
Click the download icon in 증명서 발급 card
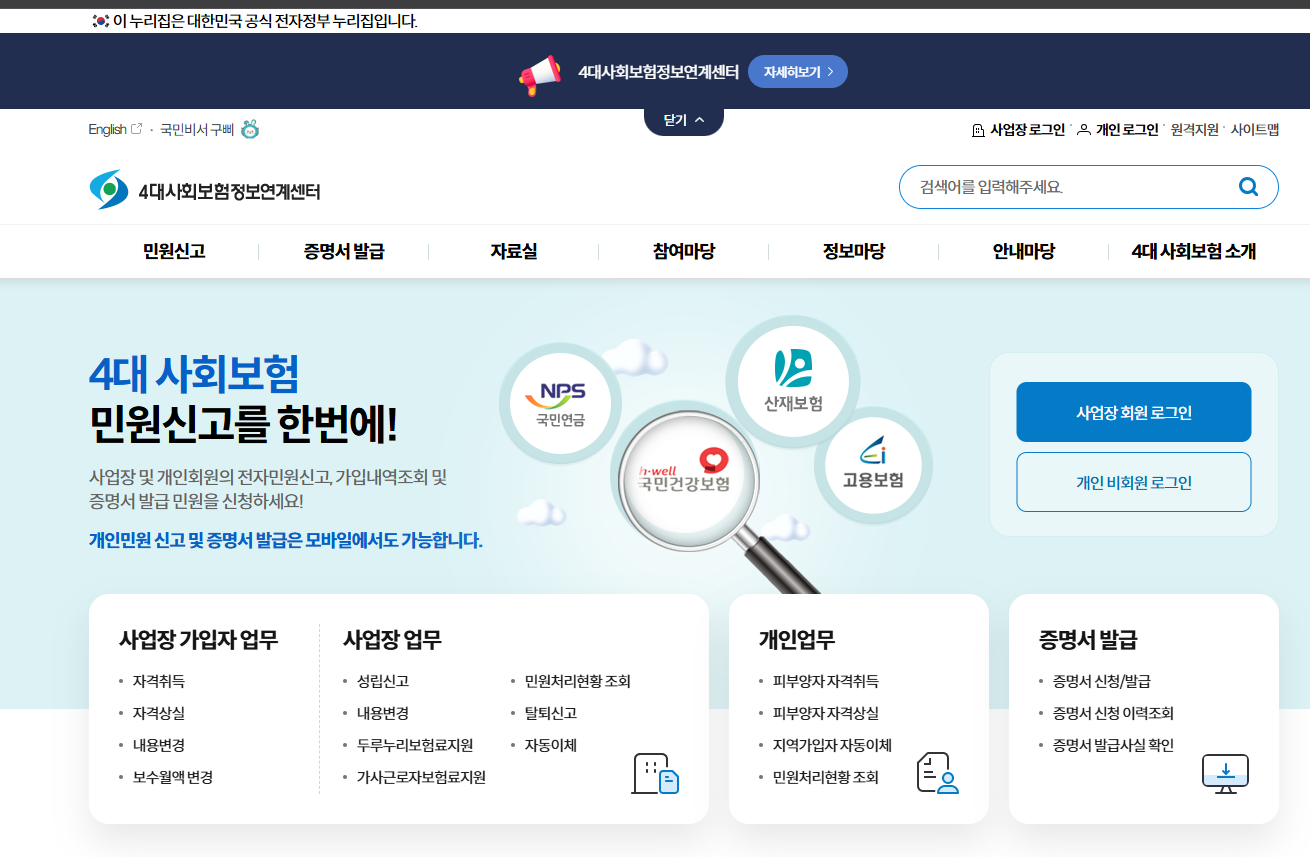pos(1224,772)
